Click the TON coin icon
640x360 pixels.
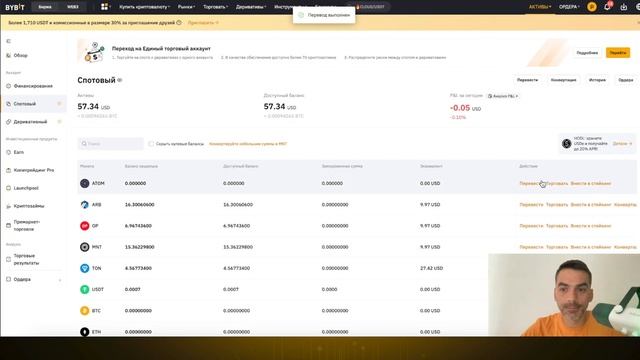(84, 268)
